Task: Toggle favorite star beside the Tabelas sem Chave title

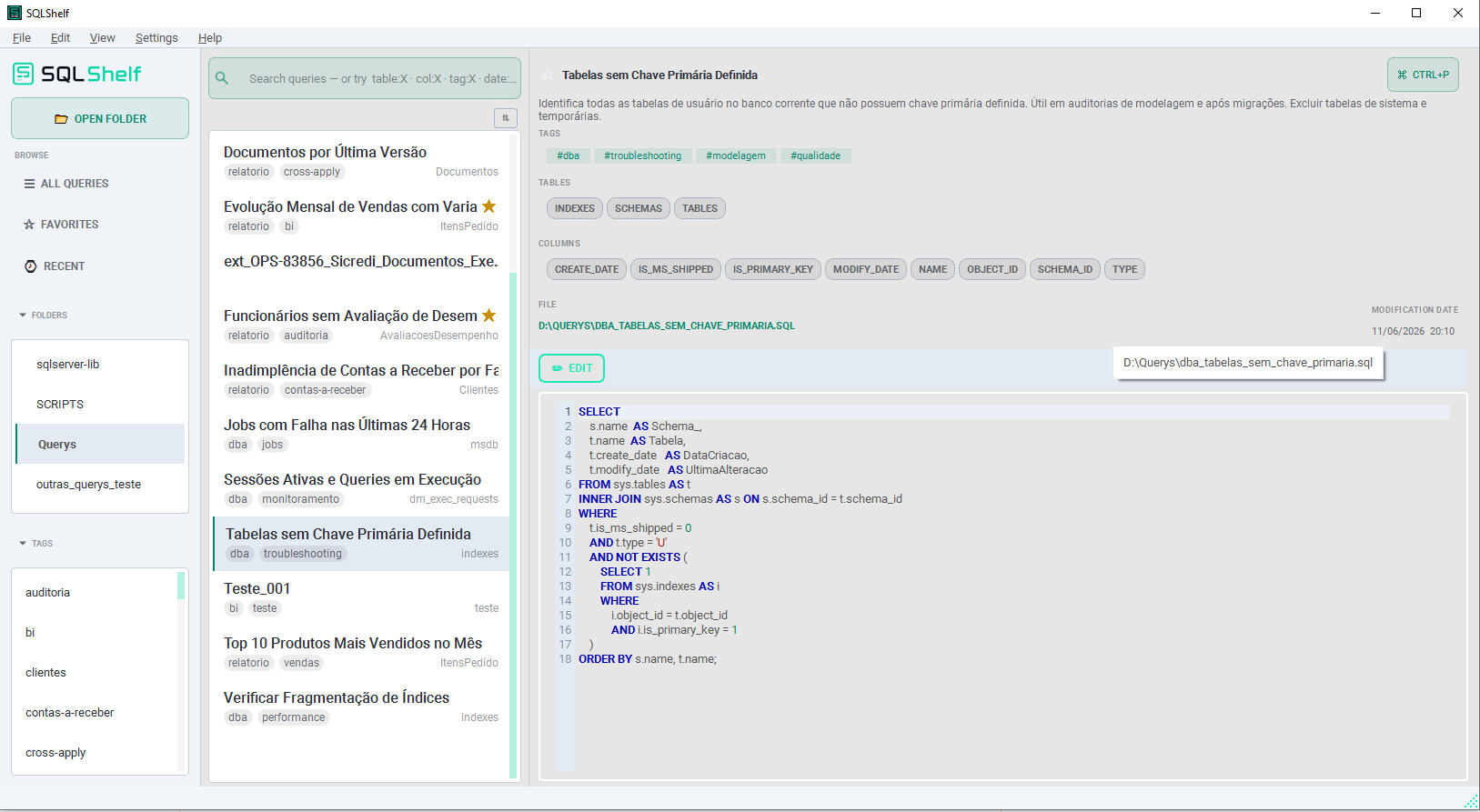Action: coord(548,75)
